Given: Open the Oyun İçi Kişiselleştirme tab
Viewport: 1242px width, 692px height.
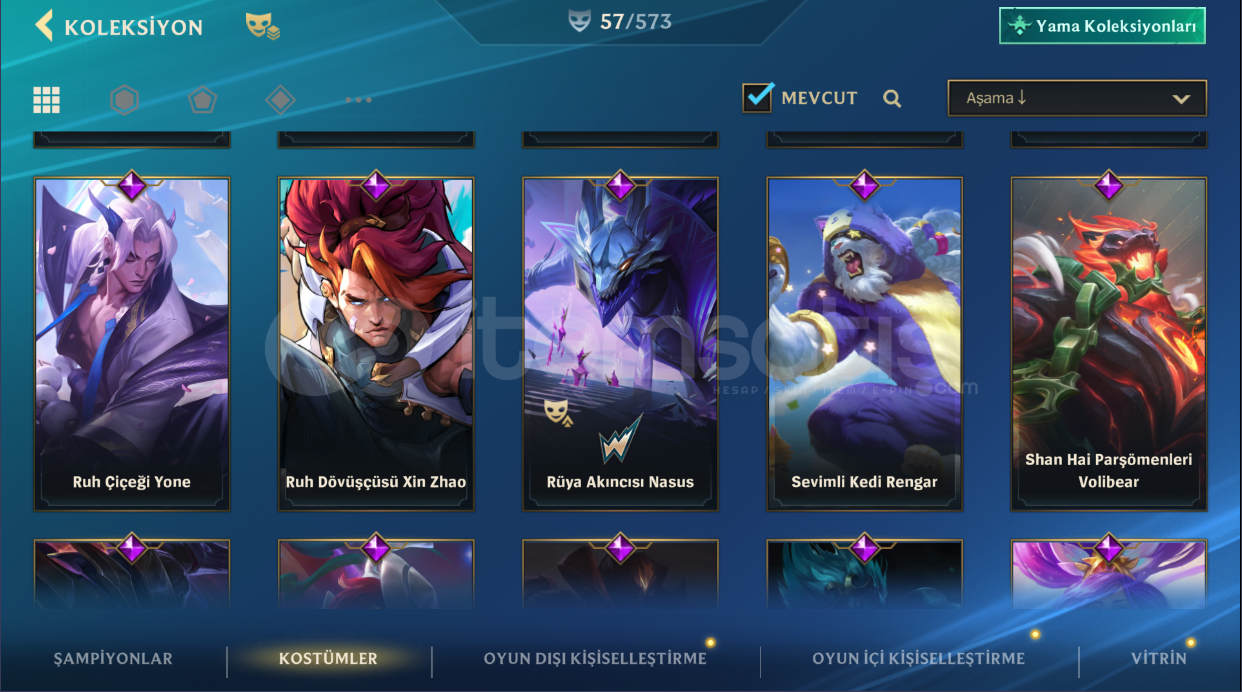Looking at the screenshot, I should point(918,659).
